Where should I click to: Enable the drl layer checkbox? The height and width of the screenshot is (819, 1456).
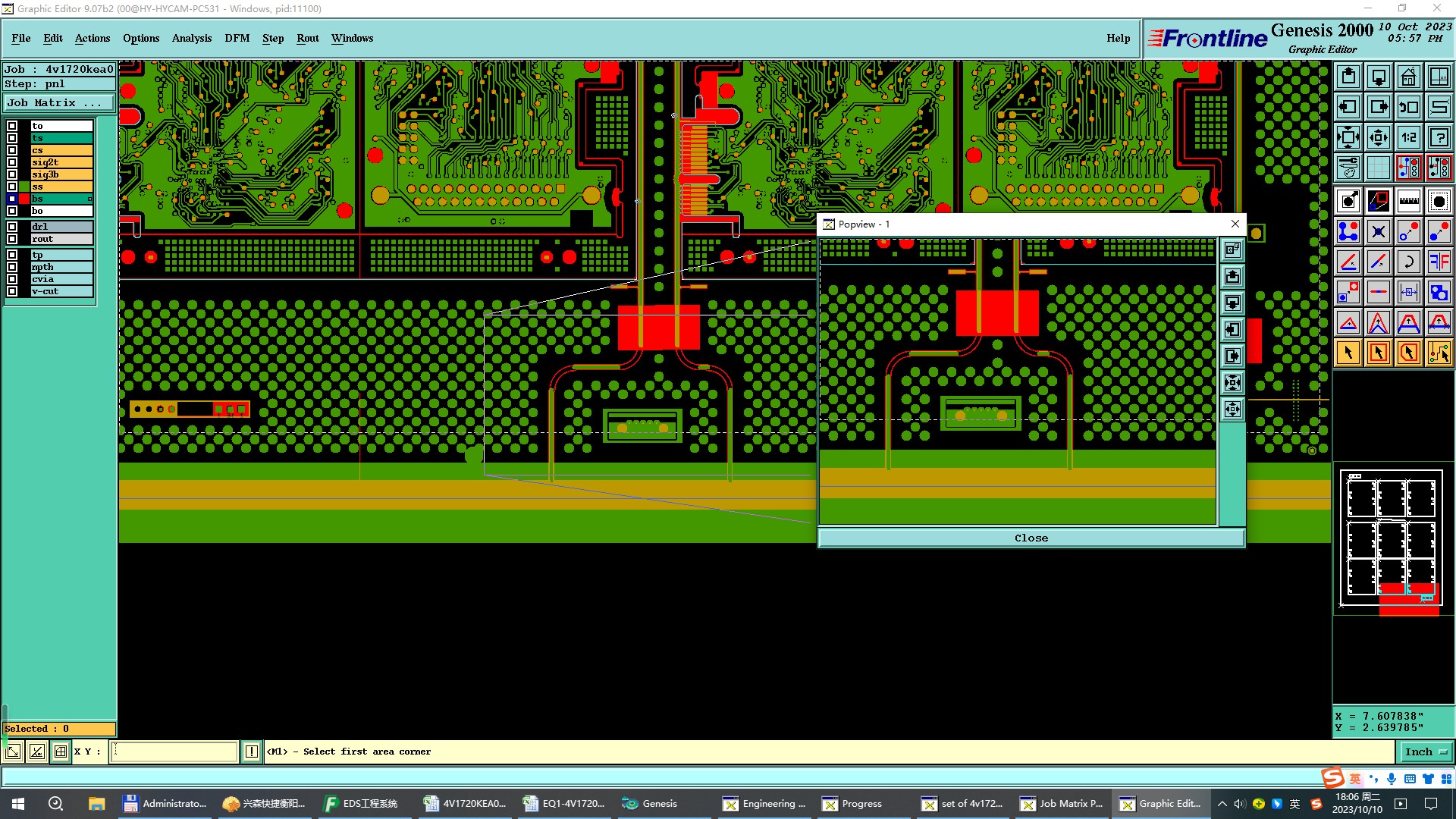pyautogui.click(x=12, y=227)
